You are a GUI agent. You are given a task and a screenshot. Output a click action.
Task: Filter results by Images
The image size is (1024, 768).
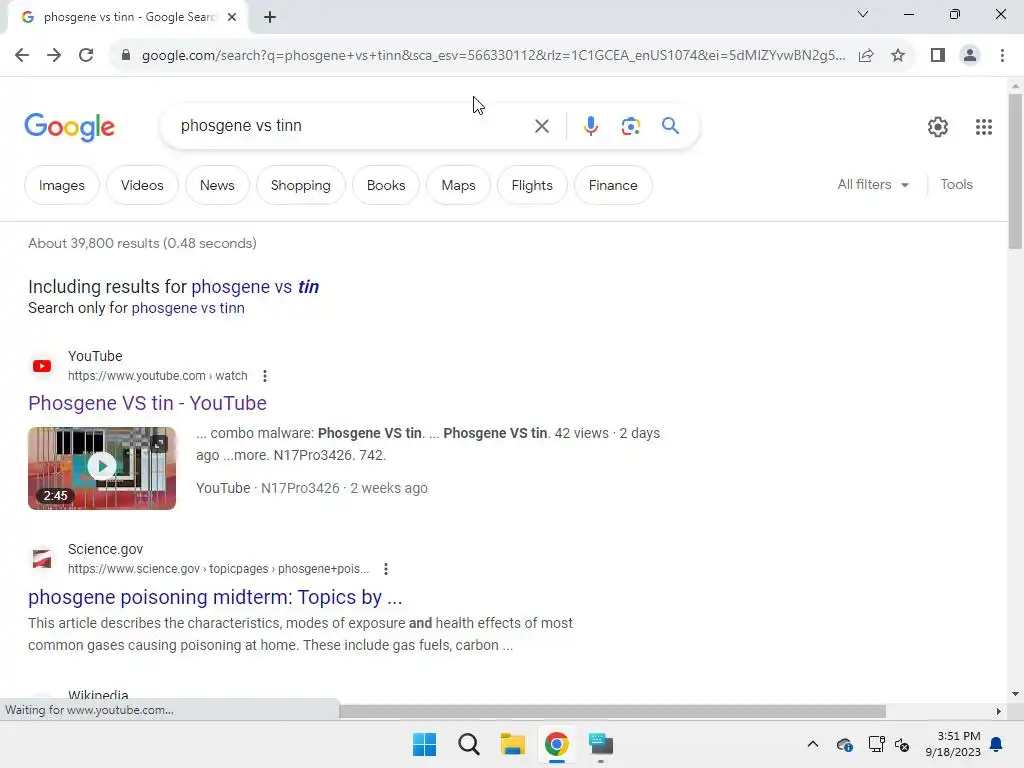click(61, 185)
